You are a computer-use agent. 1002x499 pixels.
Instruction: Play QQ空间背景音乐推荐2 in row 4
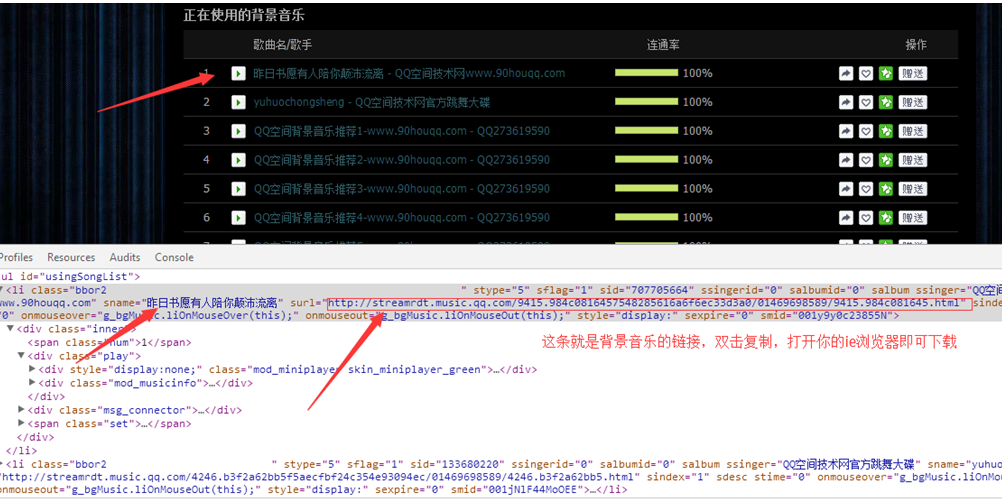coord(238,160)
